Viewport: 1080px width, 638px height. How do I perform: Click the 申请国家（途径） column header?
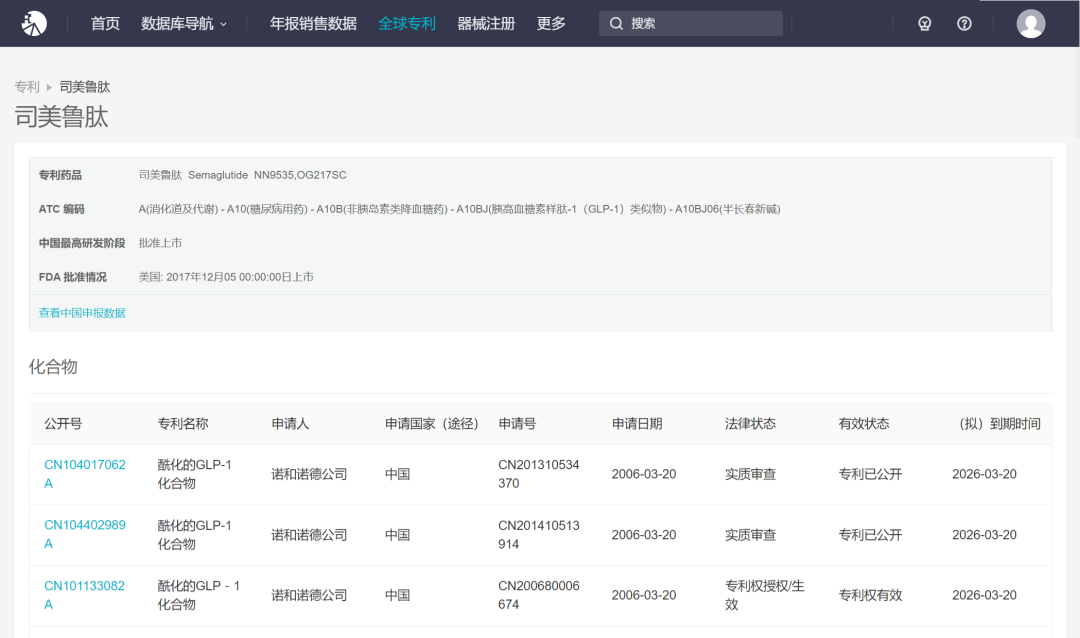(432, 424)
